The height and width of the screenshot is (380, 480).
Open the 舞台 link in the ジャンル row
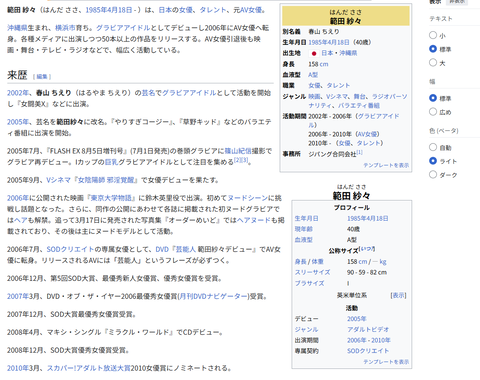coord(359,97)
